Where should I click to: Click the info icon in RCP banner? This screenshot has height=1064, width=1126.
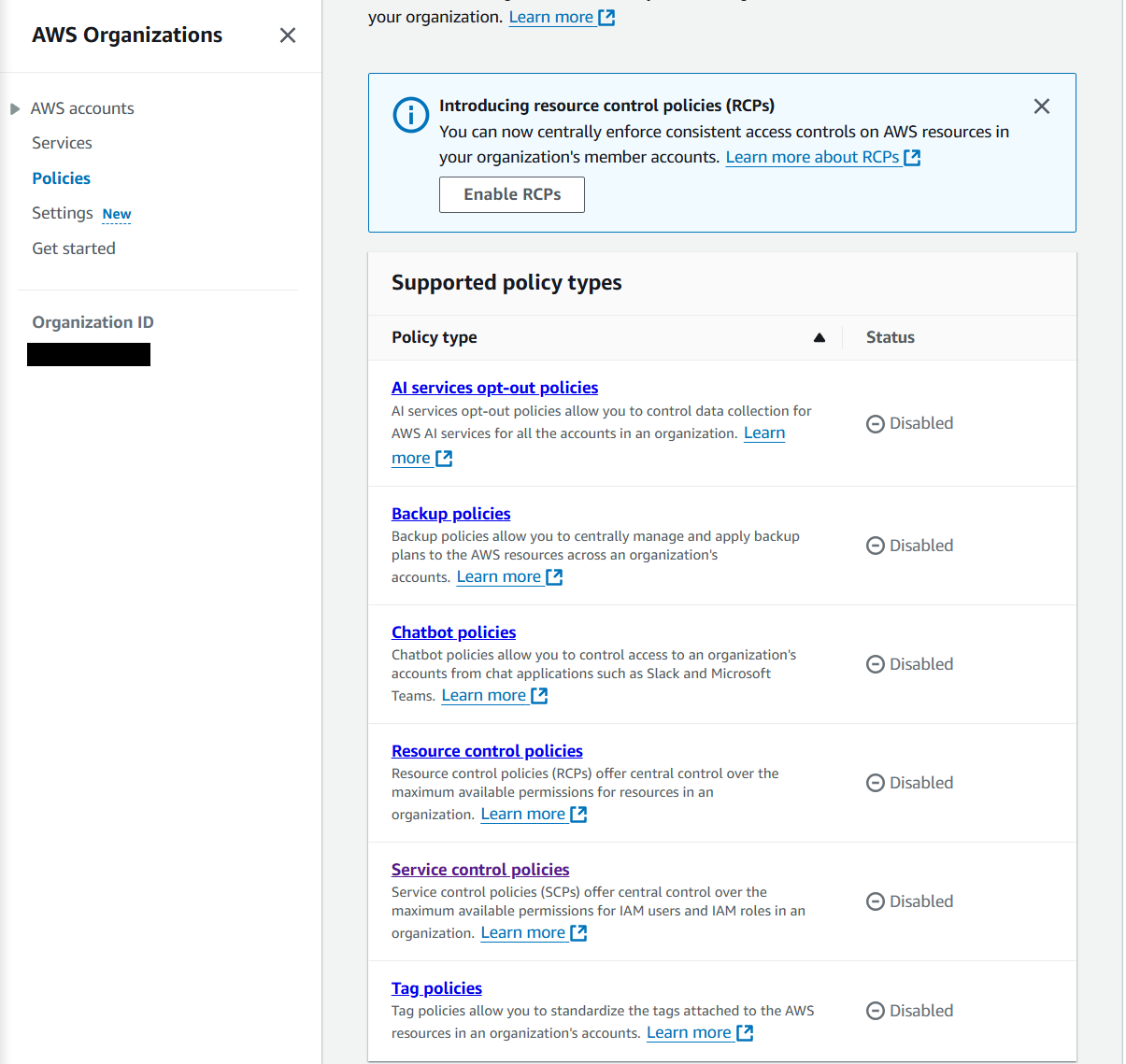pyautogui.click(x=410, y=116)
